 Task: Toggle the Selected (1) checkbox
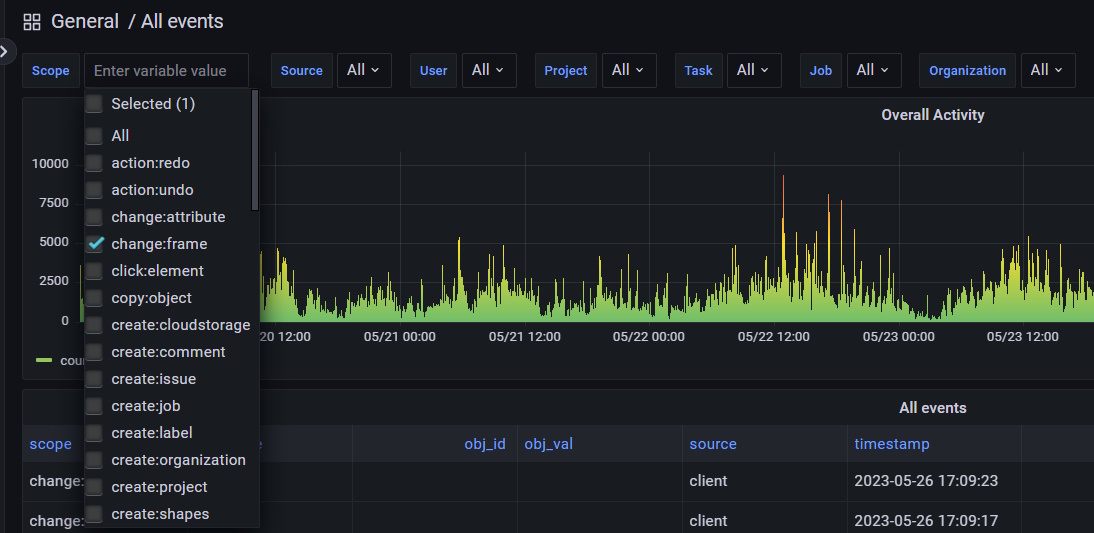coord(94,104)
